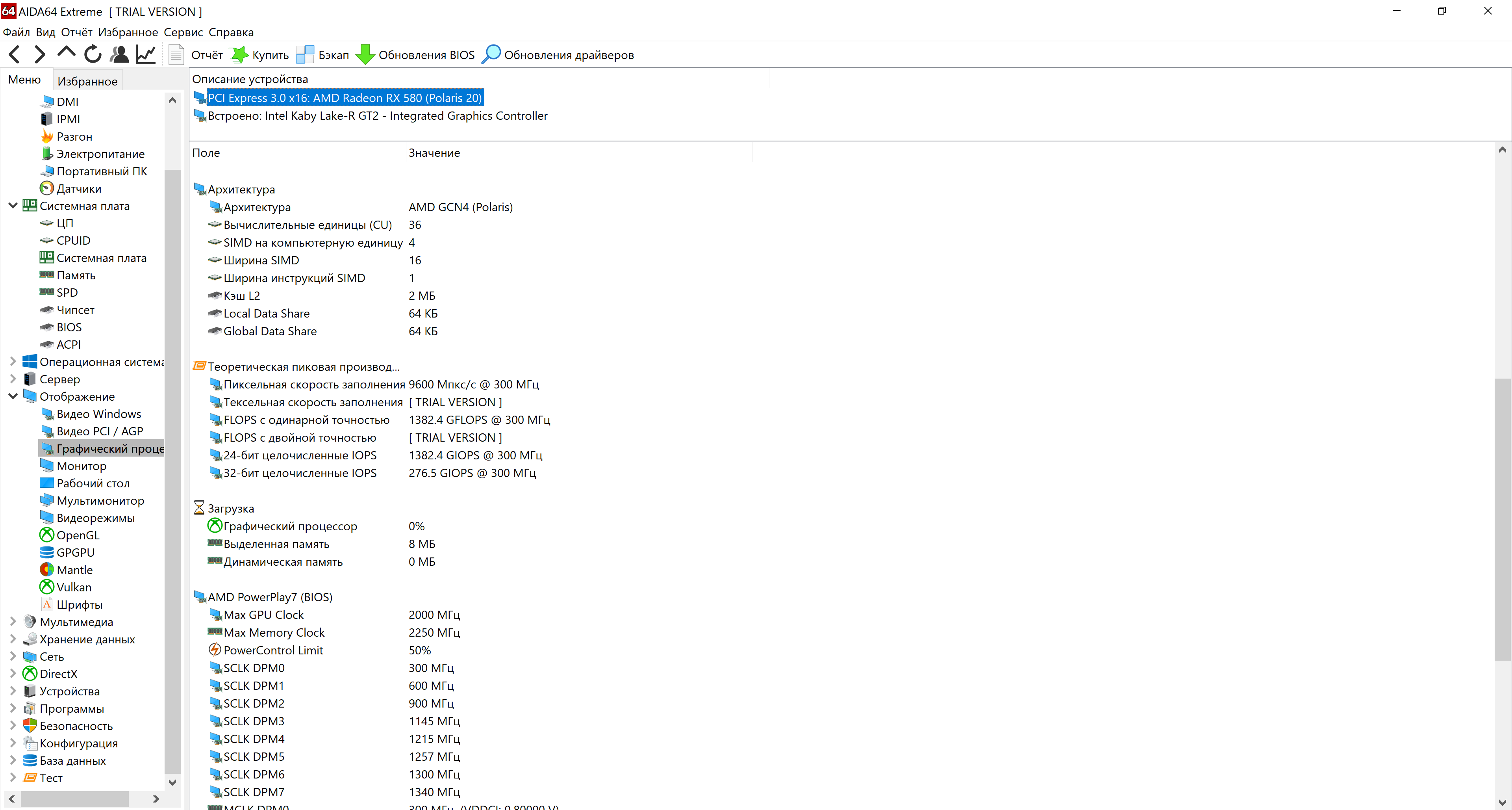Expand the DirectX tree node

pyautogui.click(x=13, y=674)
